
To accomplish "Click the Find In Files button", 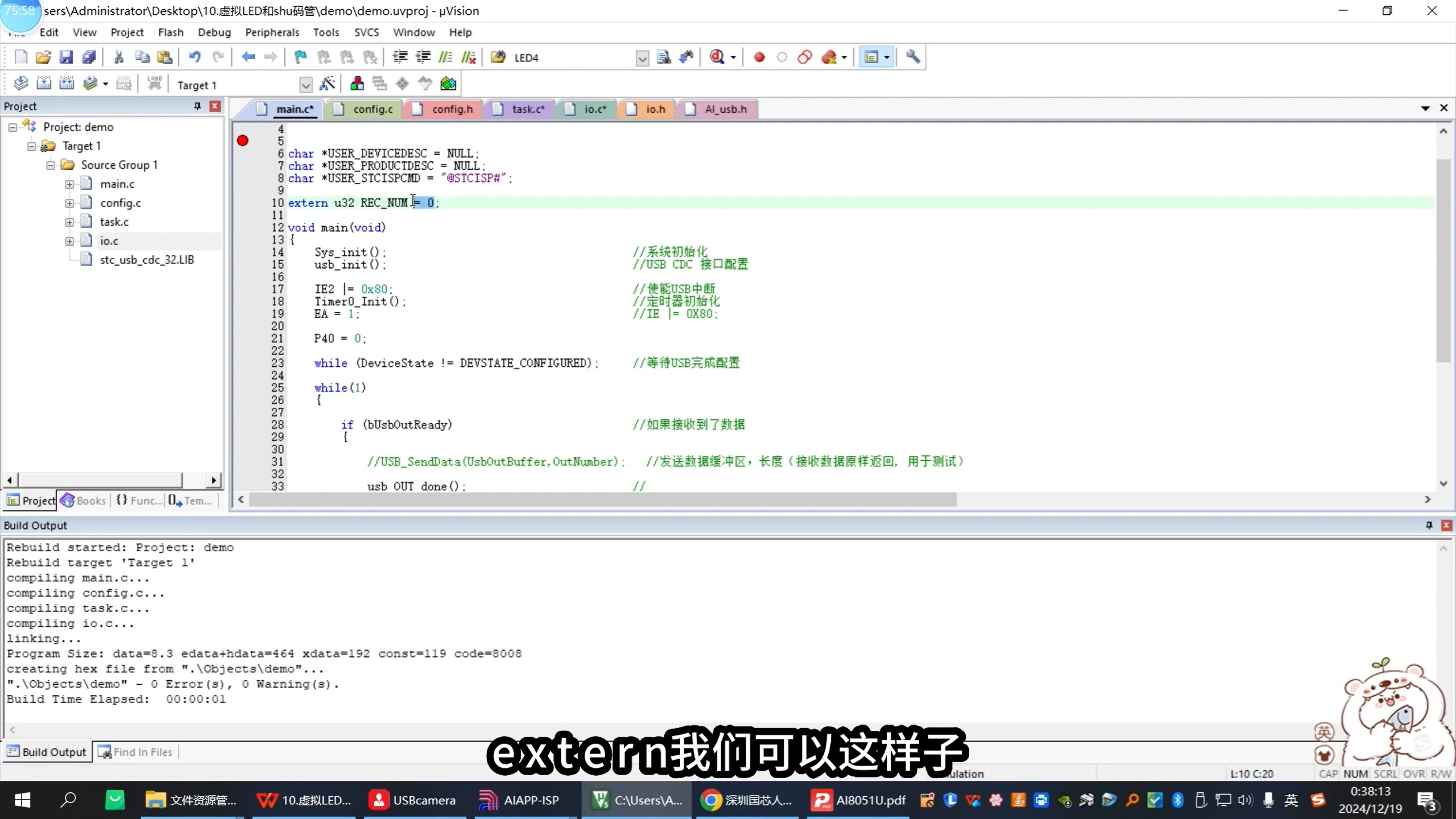I will point(135,751).
